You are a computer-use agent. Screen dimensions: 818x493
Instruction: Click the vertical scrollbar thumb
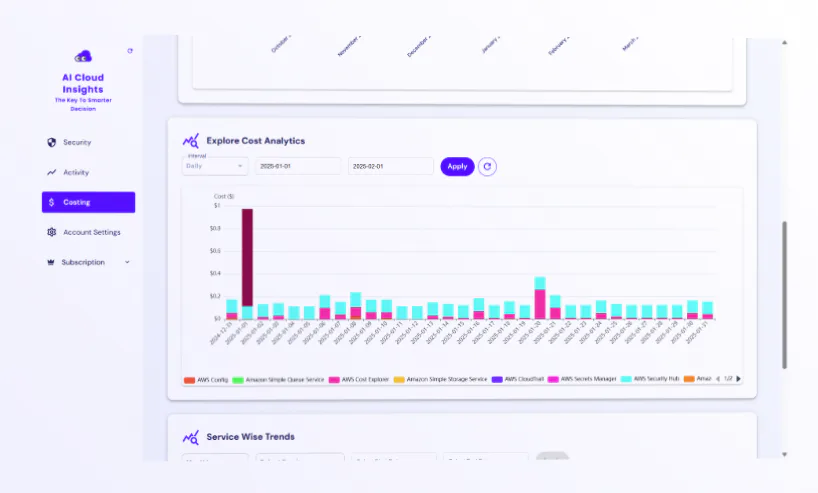tap(784, 295)
